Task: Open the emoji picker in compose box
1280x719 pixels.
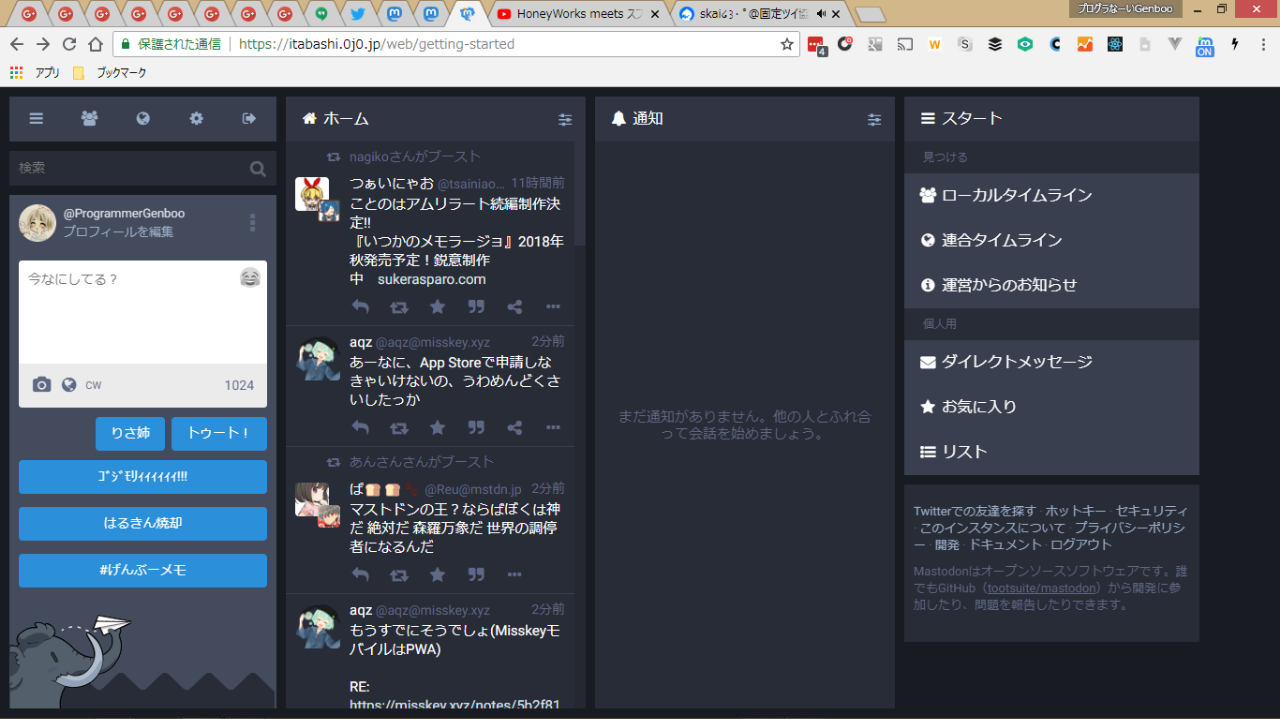Action: tap(250, 277)
